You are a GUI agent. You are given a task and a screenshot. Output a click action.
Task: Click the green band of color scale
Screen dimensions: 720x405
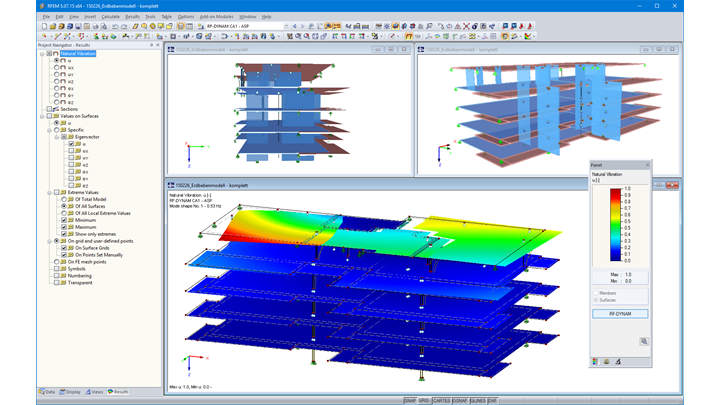click(x=615, y=224)
